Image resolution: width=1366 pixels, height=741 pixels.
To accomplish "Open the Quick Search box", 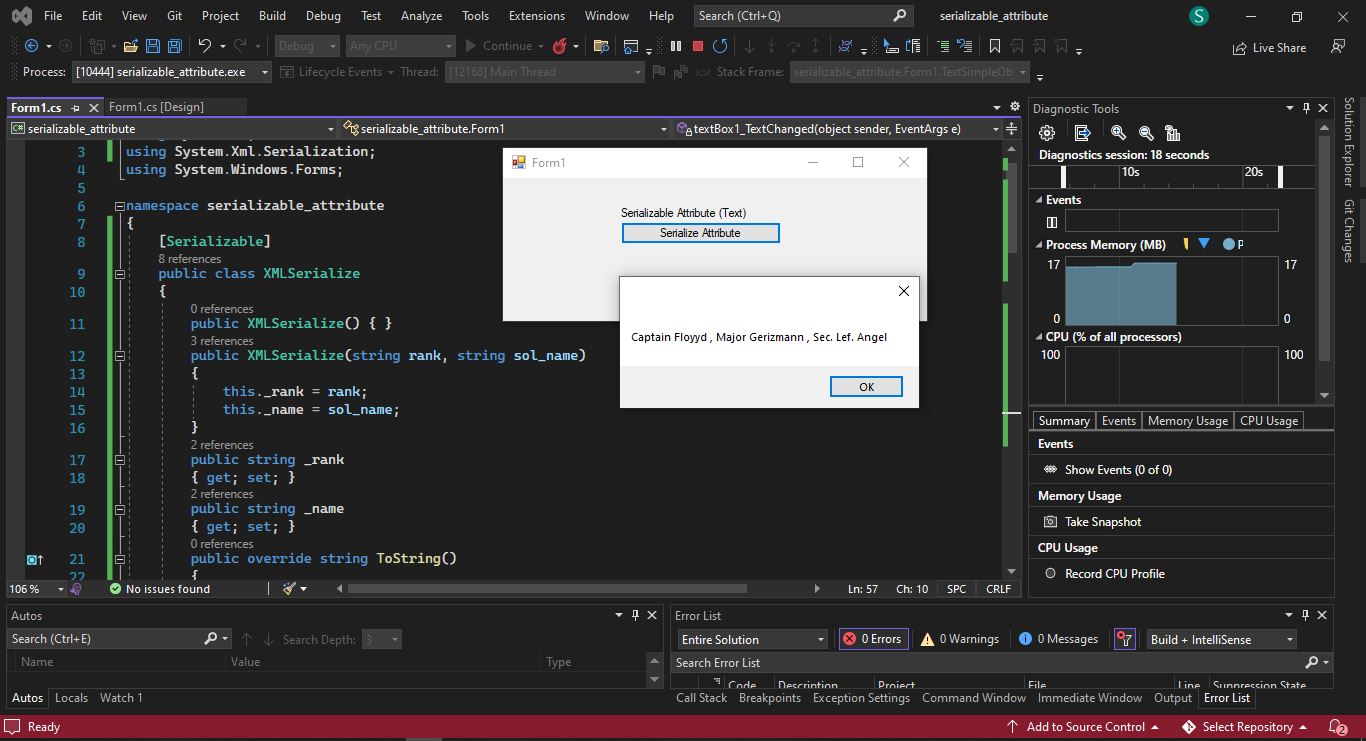I will pos(800,15).
